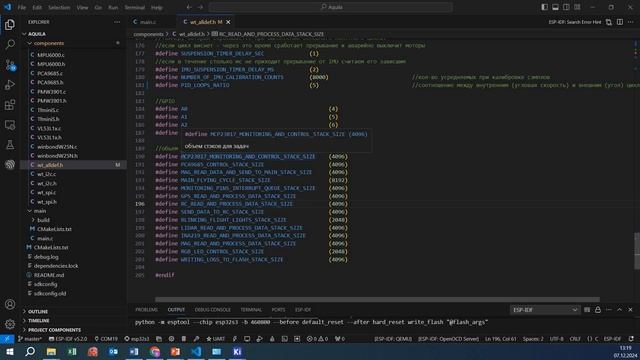Viewport: 640px width, 360px height.
Task: Open errors and warnings count in status bar
Action: tap(317, 339)
